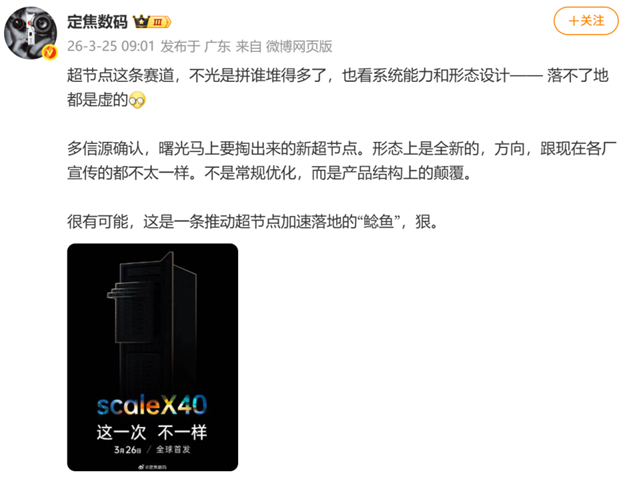The height and width of the screenshot is (489, 631).
Task: Click the 3月26日 全球首发 date line
Action: (x=152, y=450)
